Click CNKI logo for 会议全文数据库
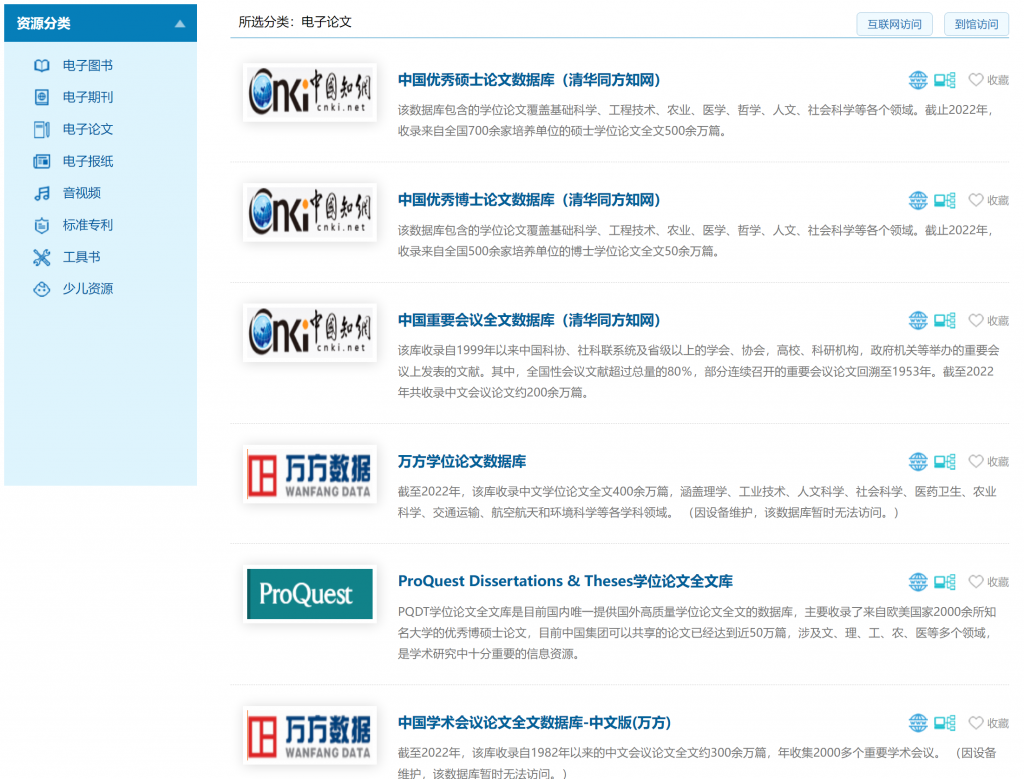This screenshot has height=779, width=1024. coord(310,332)
